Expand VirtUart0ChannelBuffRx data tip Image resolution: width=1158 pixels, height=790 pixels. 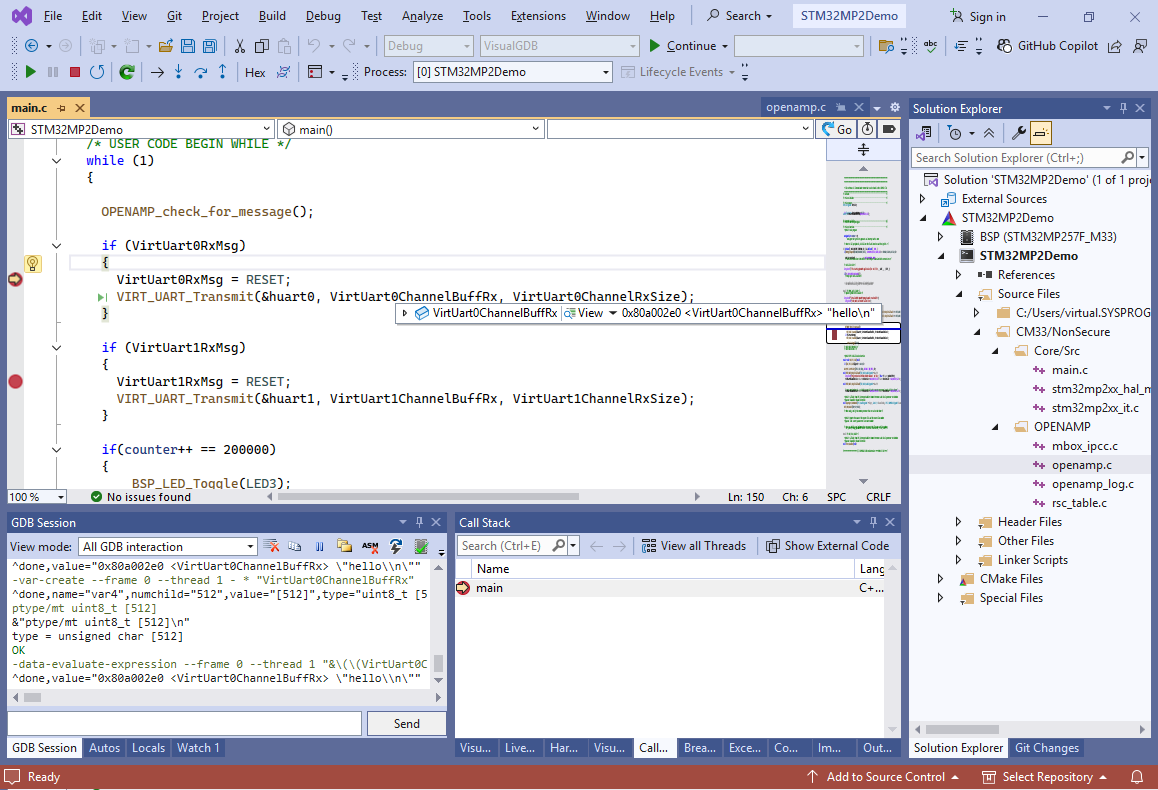(x=405, y=313)
